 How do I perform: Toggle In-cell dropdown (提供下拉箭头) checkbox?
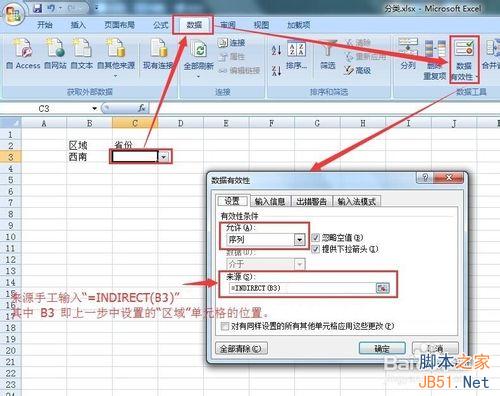(x=316, y=249)
